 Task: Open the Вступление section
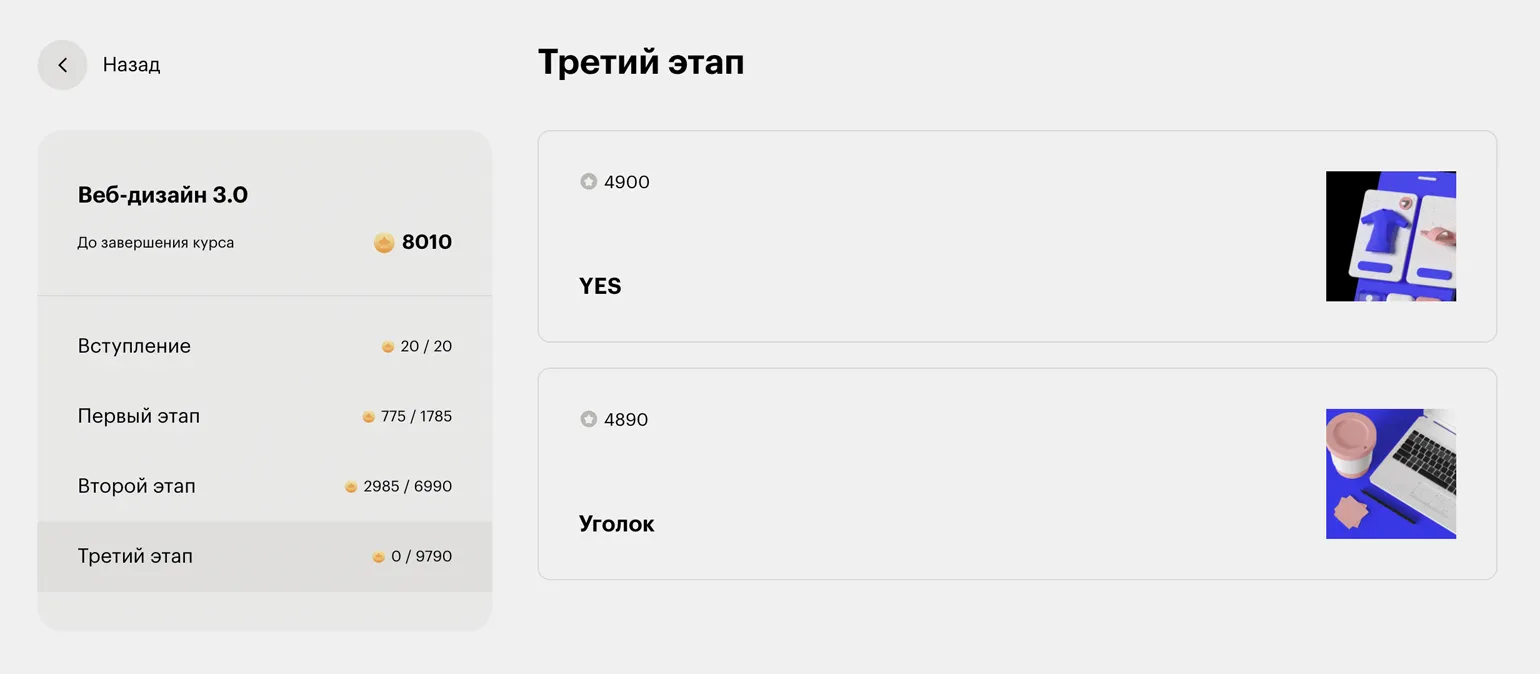pos(134,346)
